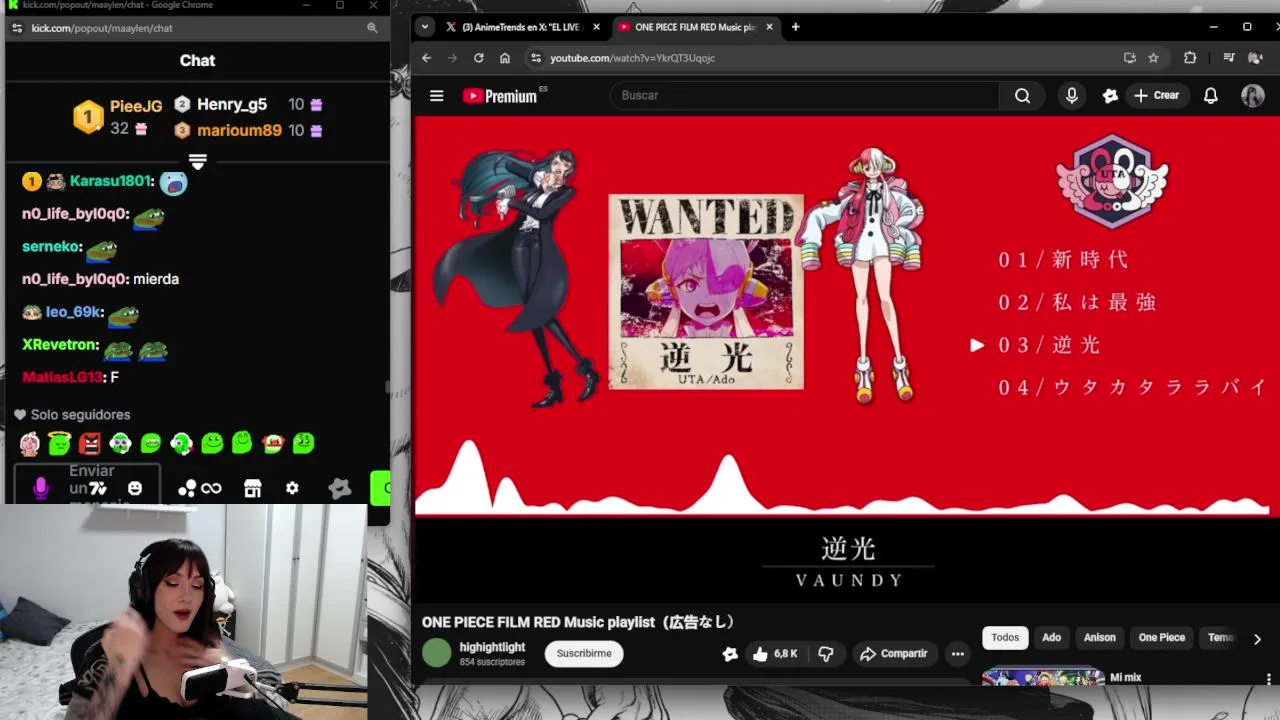The image size is (1280, 720).
Task: Dislike the video with the thumbs-down icon
Action: (826, 654)
